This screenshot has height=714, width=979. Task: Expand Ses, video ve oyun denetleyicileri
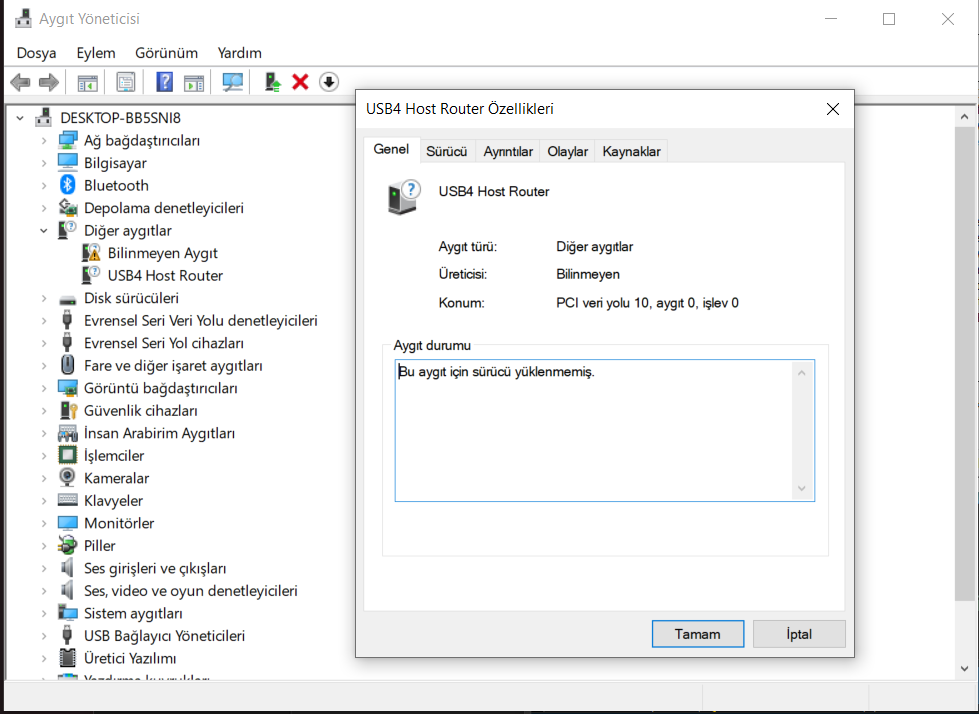click(44, 590)
